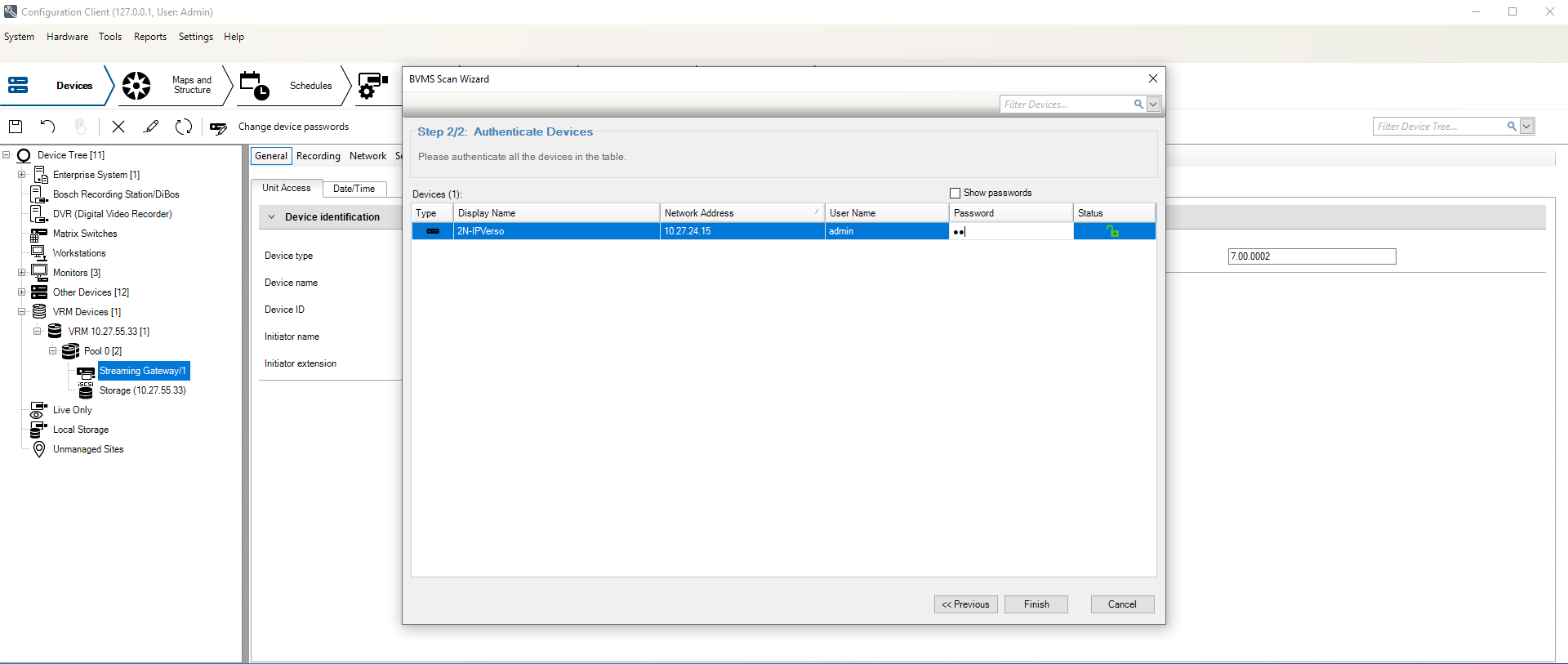This screenshot has height=664, width=1568.
Task: Click the Save icon in the toolbar
Action: pos(16,127)
